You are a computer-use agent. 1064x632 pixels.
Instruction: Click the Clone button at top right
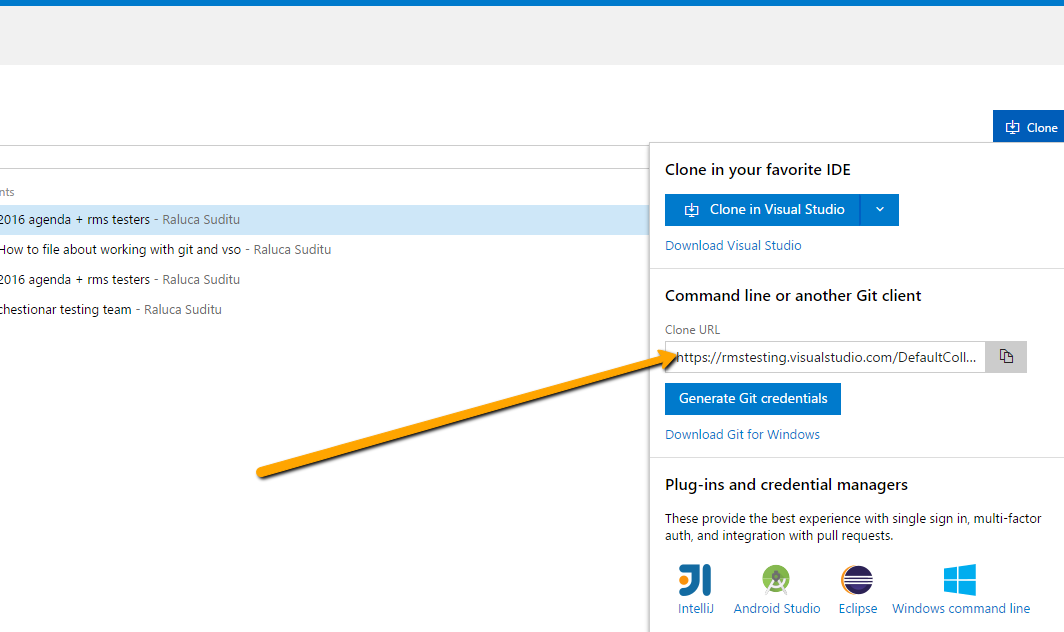[x=1029, y=127]
